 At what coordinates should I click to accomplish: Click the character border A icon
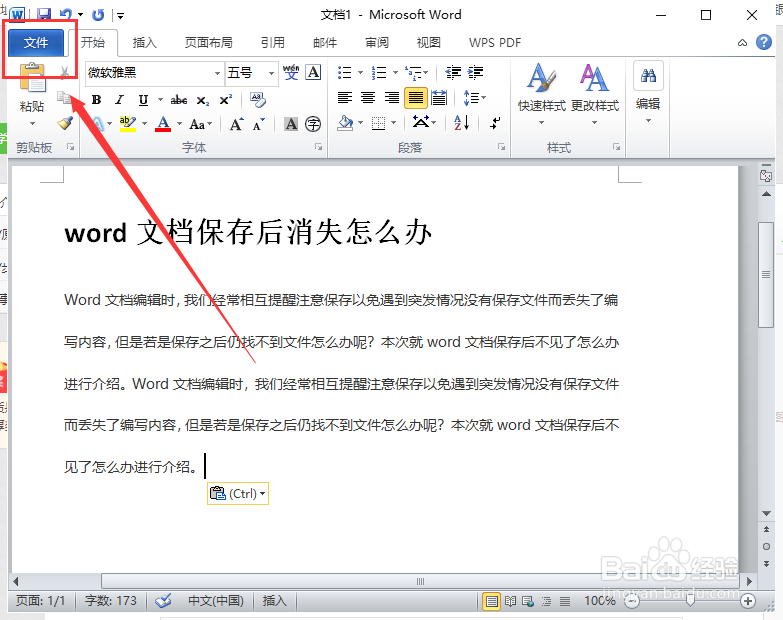[313, 72]
